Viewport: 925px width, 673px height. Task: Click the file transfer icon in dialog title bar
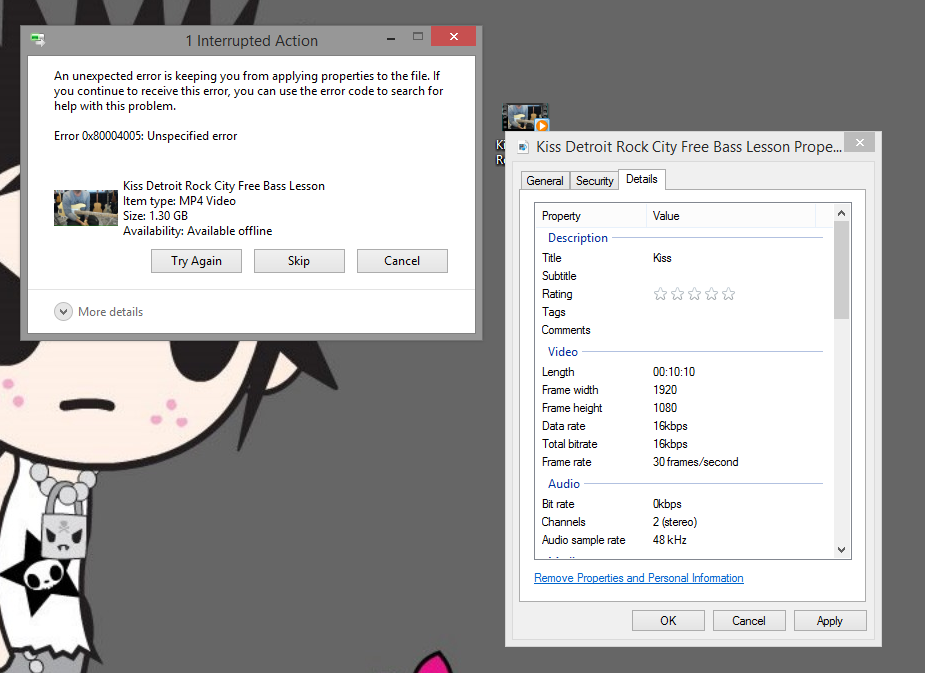point(38,40)
